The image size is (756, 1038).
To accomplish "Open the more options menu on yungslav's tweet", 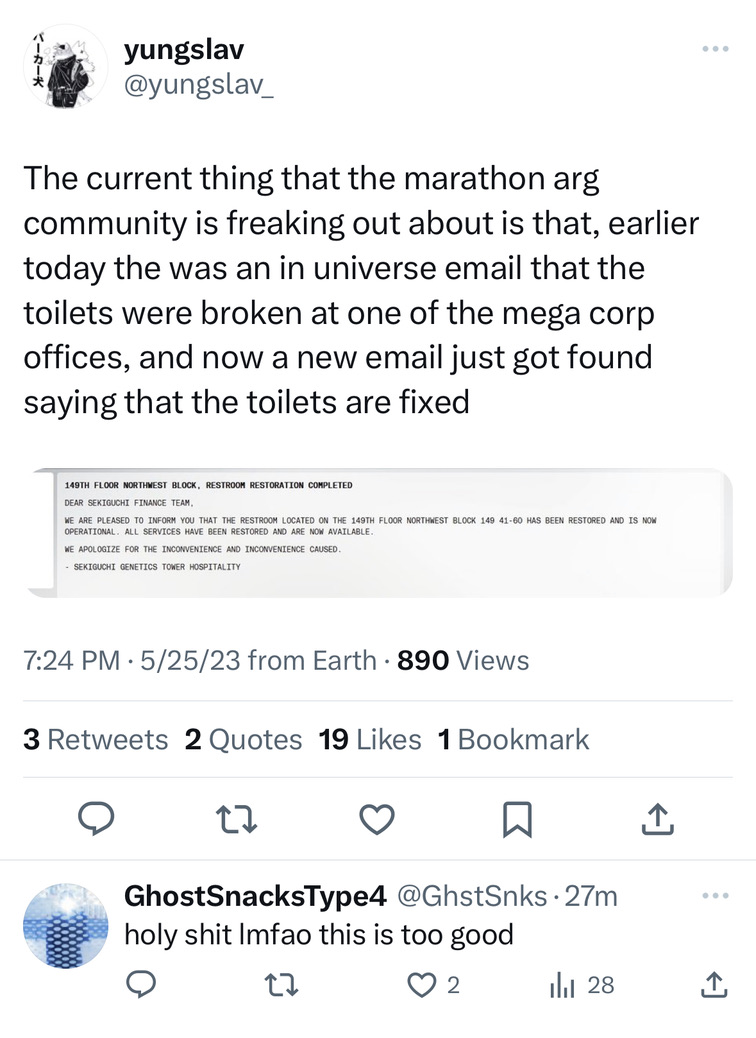I will 715,49.
